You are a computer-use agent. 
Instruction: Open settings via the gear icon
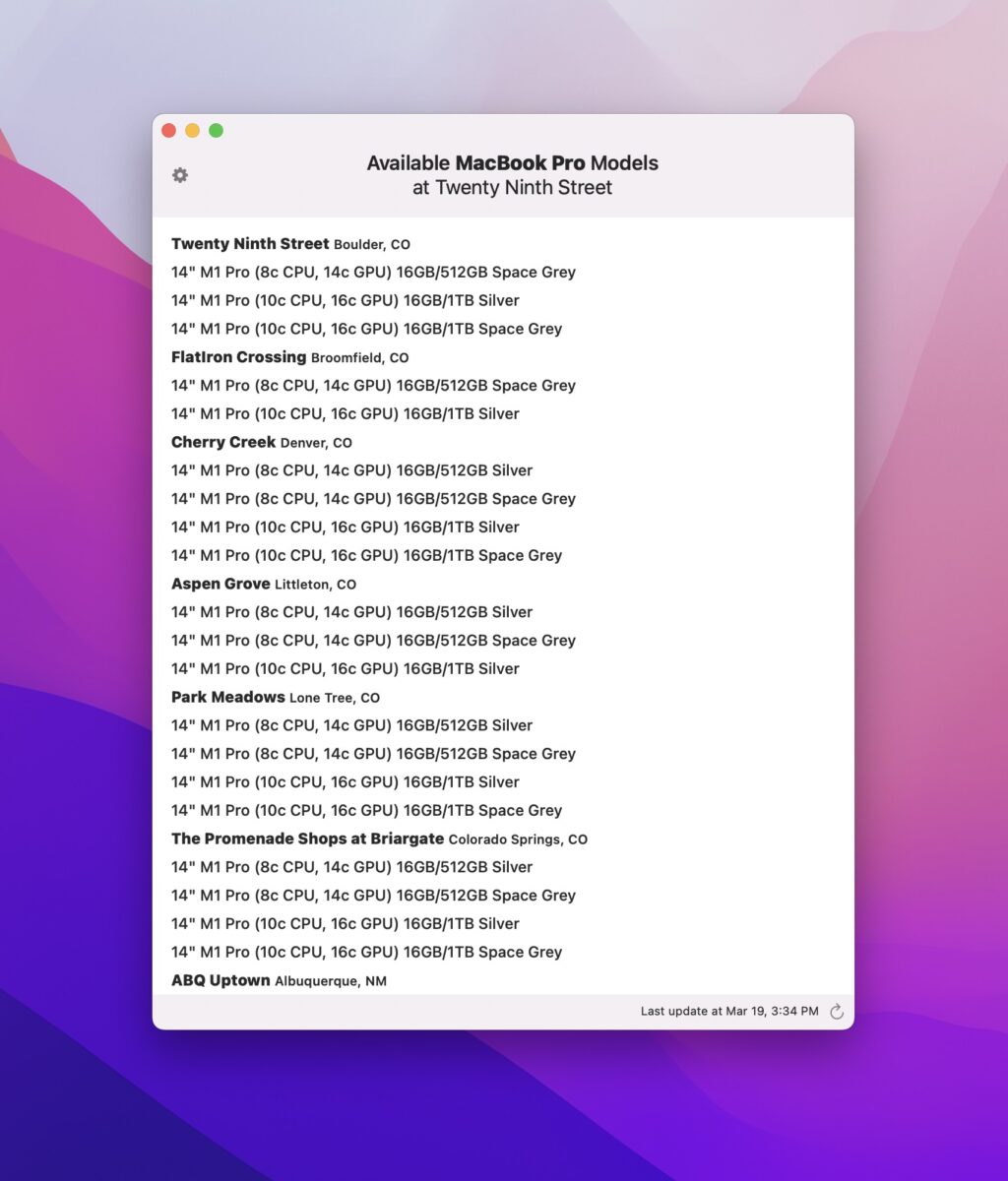click(x=180, y=175)
